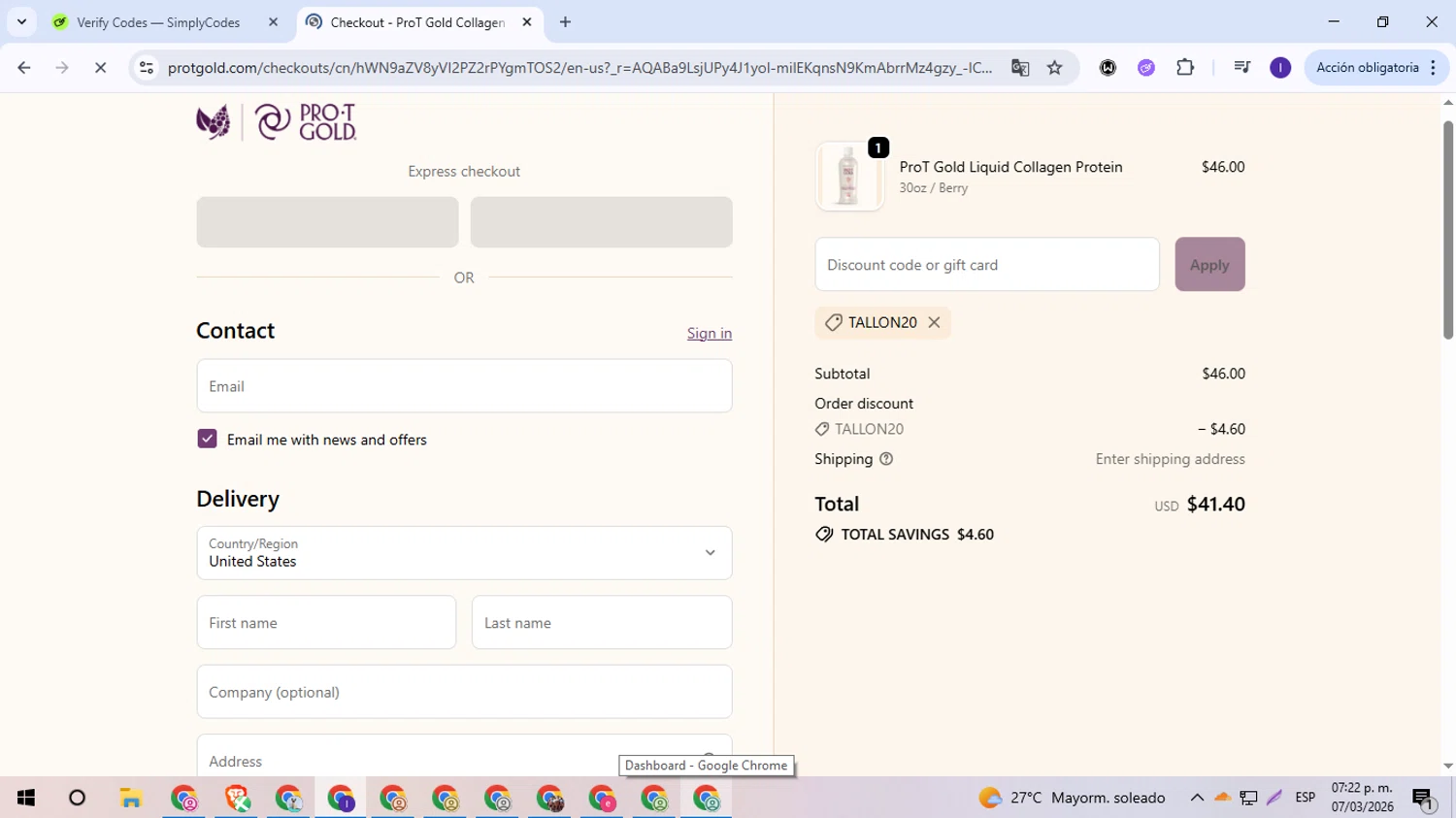Switch to the Verify Codes — SimplyCodes tab
This screenshot has width=1456, height=818.
tap(158, 22)
